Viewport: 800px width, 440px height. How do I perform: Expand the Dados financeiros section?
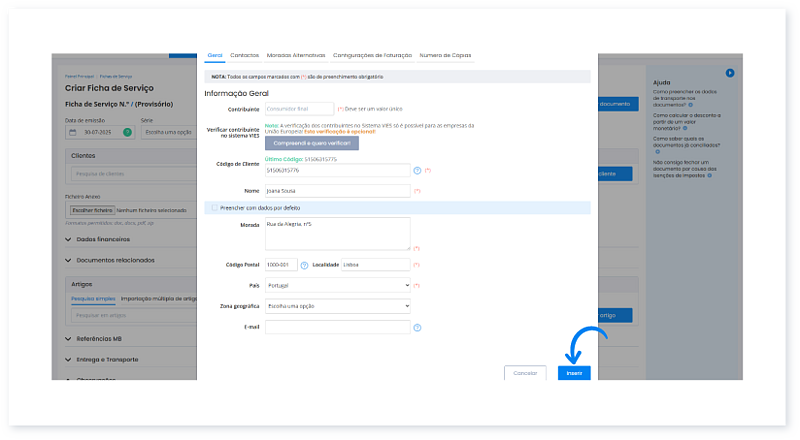point(68,240)
